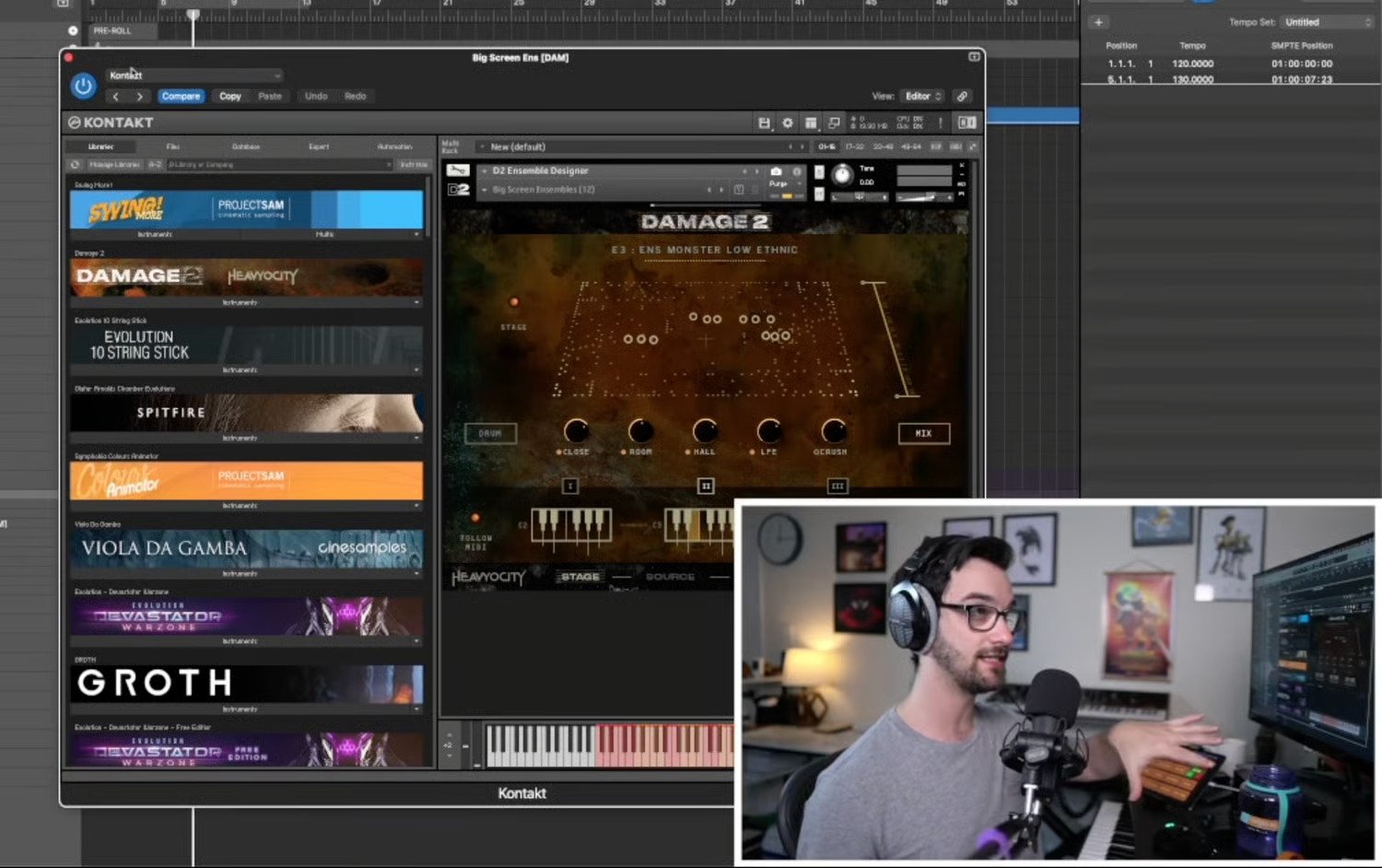Open the Damage 2 Heavyocity library banner

[x=246, y=276]
